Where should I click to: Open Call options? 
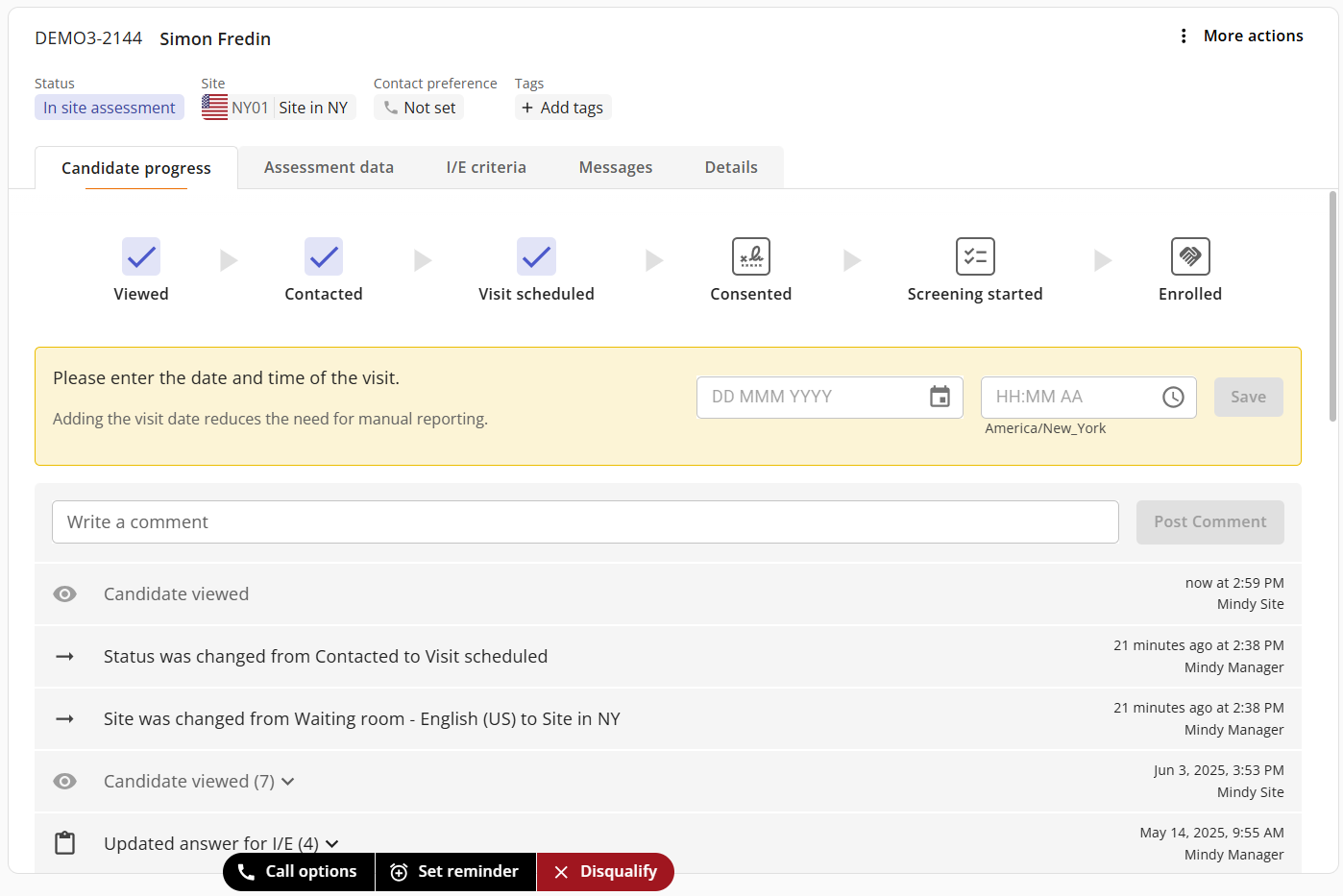click(x=299, y=871)
